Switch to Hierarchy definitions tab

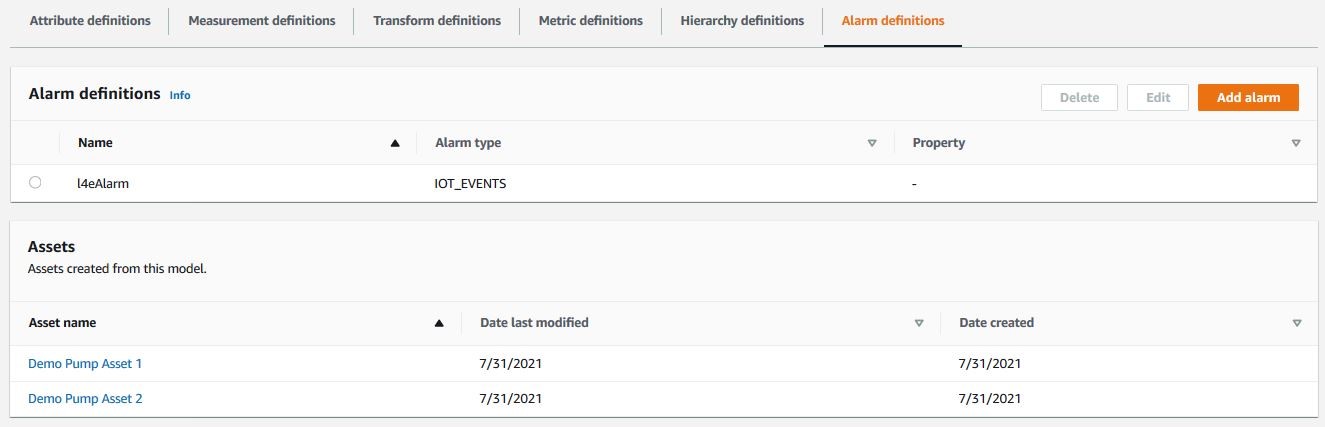click(742, 21)
